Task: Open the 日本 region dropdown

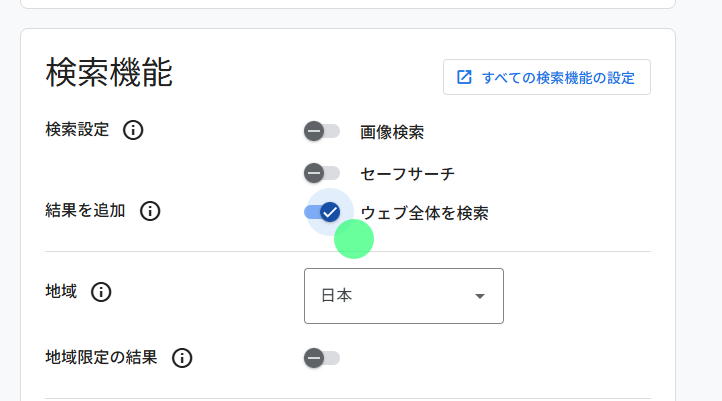Action: pyautogui.click(x=403, y=296)
